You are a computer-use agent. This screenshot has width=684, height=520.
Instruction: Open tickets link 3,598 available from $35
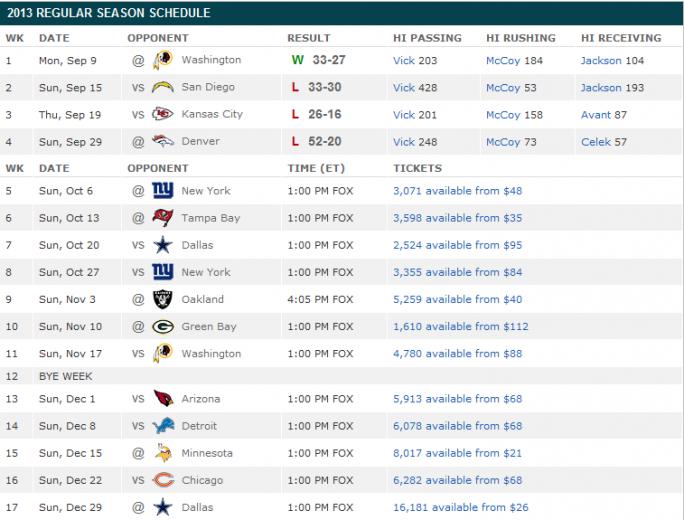click(x=458, y=218)
